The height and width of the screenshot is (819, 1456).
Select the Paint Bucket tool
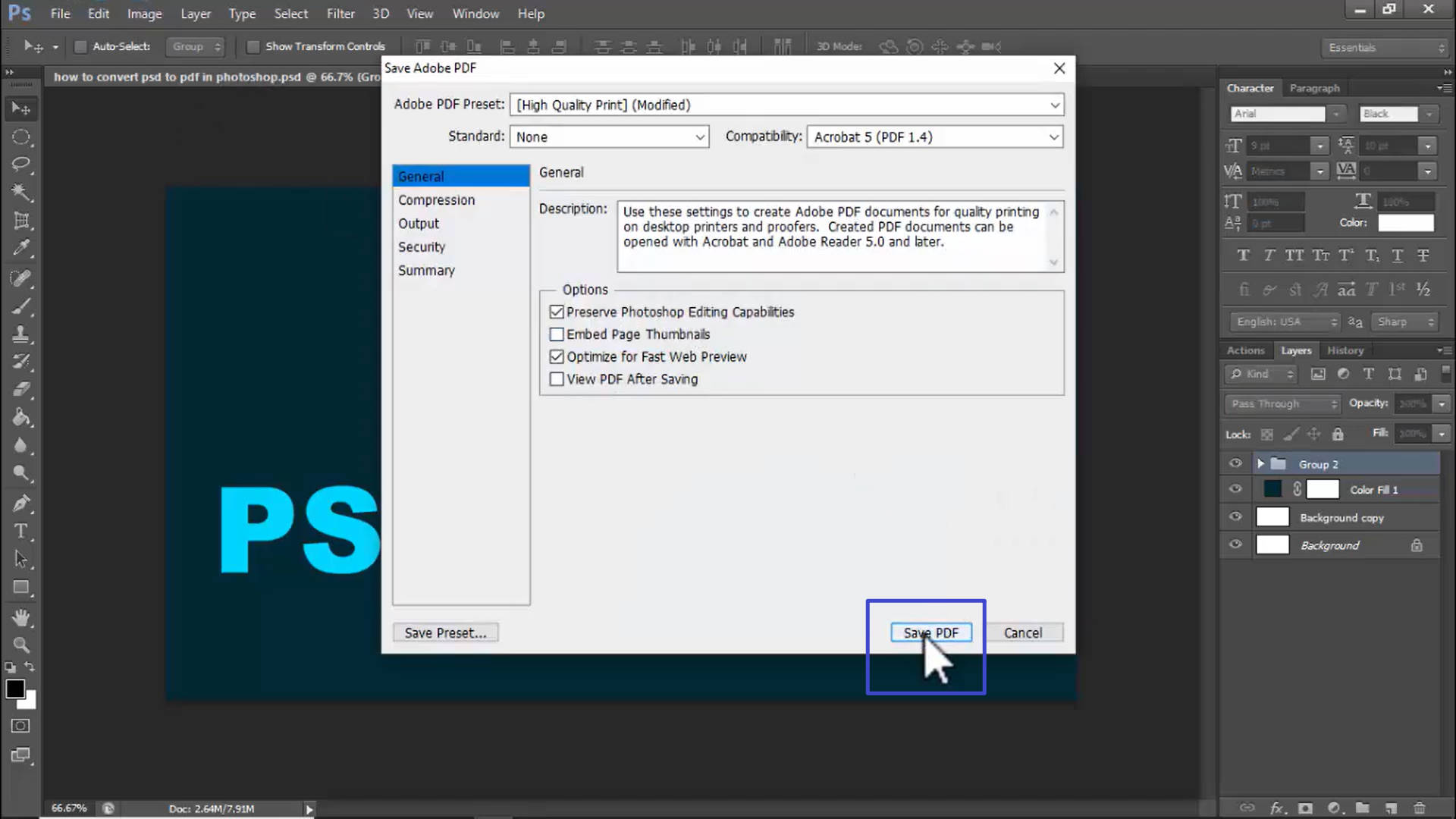point(21,418)
